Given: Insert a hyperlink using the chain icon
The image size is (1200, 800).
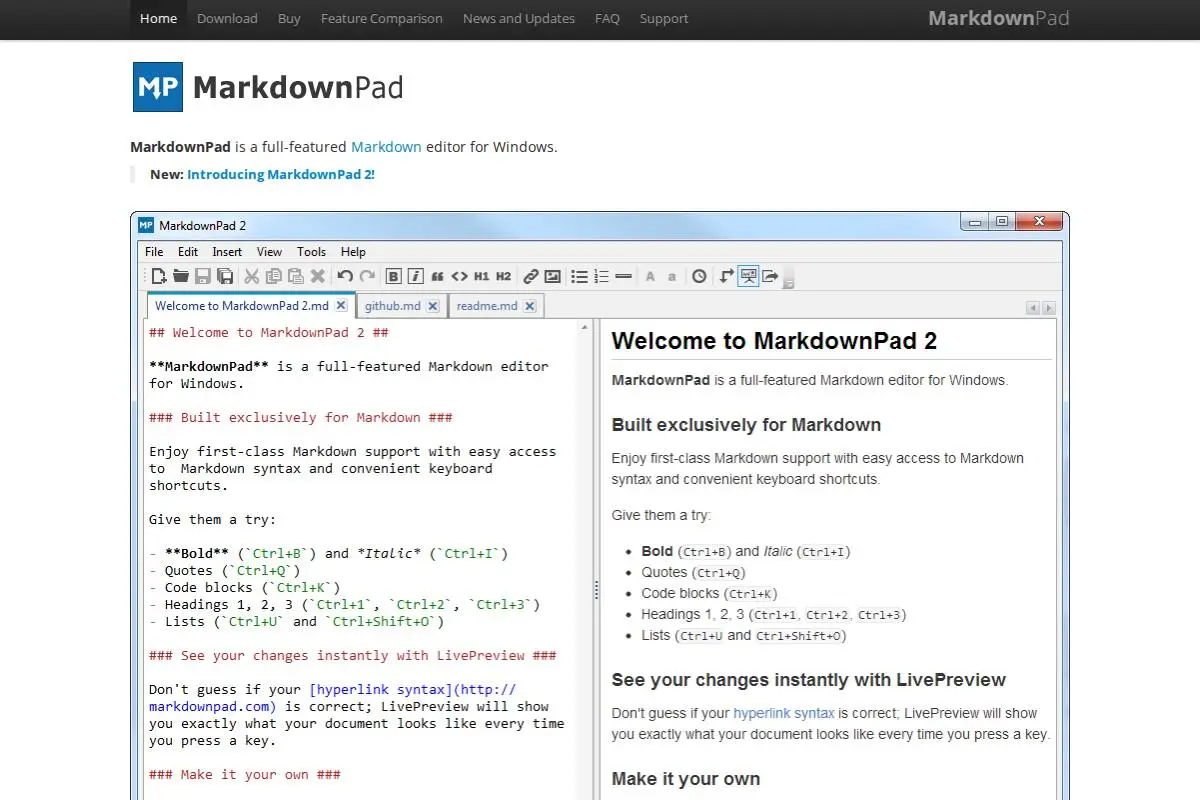Looking at the screenshot, I should tap(531, 276).
